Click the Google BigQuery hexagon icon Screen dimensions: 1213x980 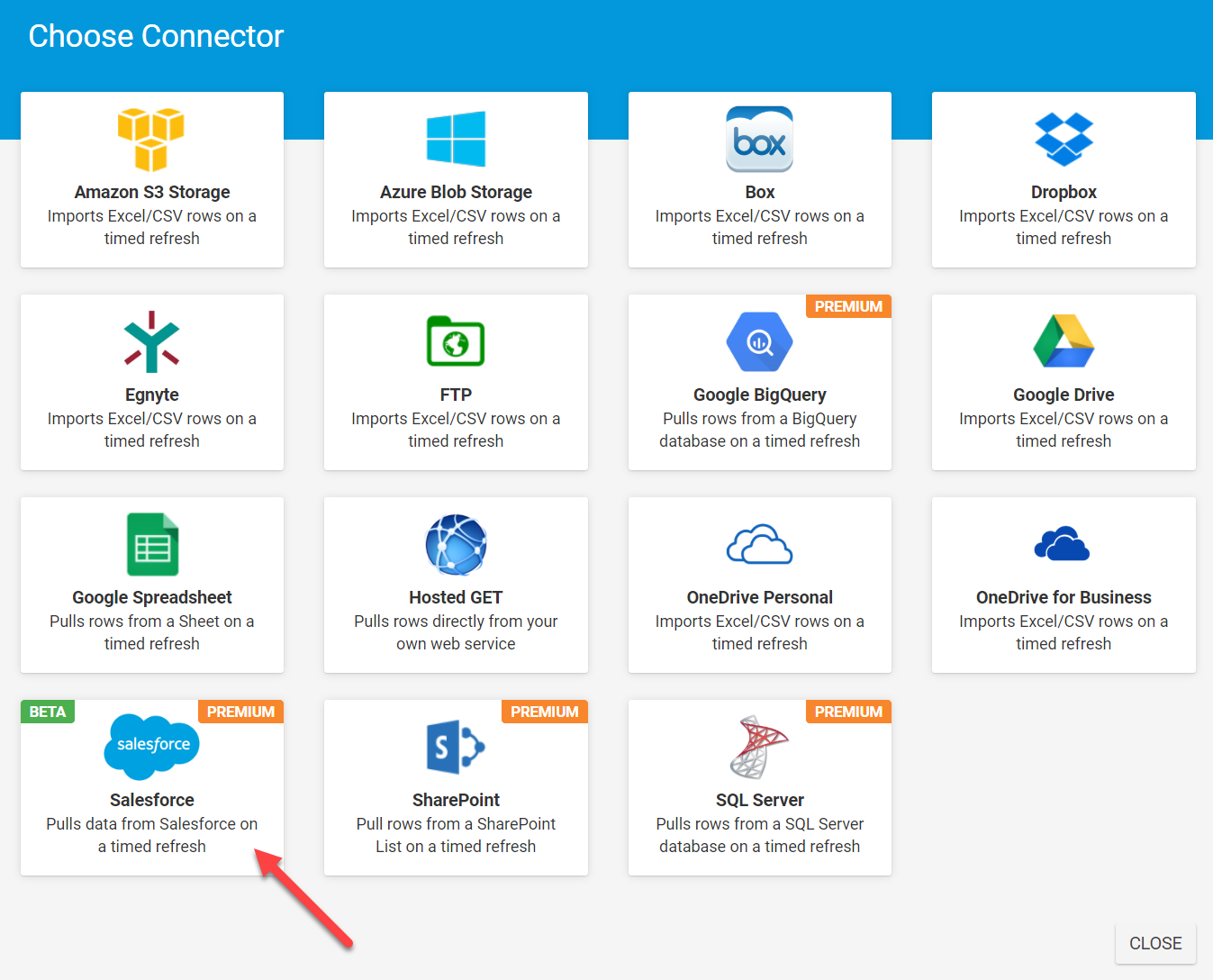click(x=759, y=341)
